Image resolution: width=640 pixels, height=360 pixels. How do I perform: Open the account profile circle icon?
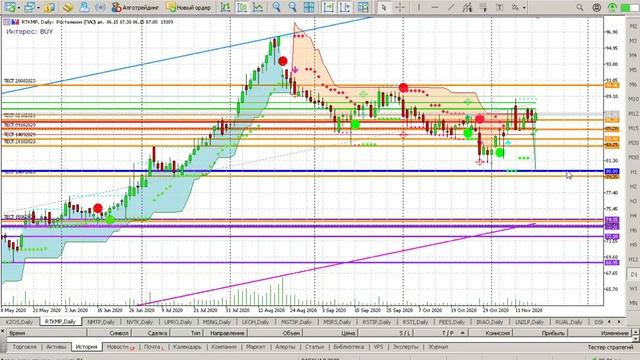point(596,7)
